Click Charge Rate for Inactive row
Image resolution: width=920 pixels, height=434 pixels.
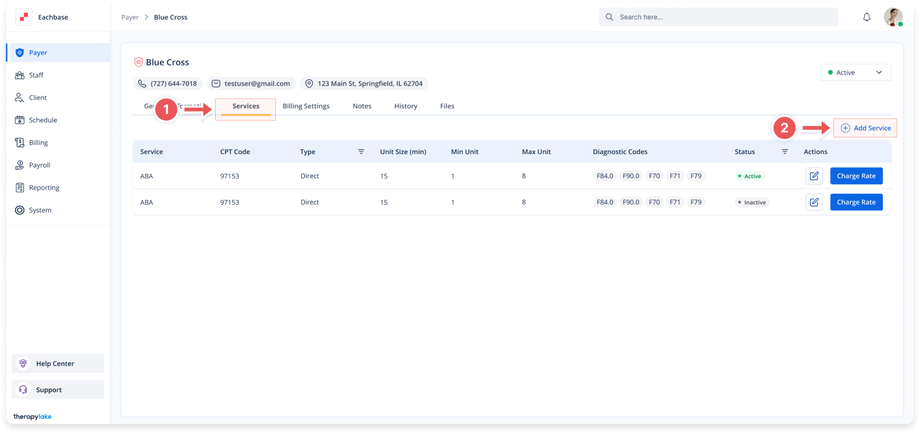[x=856, y=202]
